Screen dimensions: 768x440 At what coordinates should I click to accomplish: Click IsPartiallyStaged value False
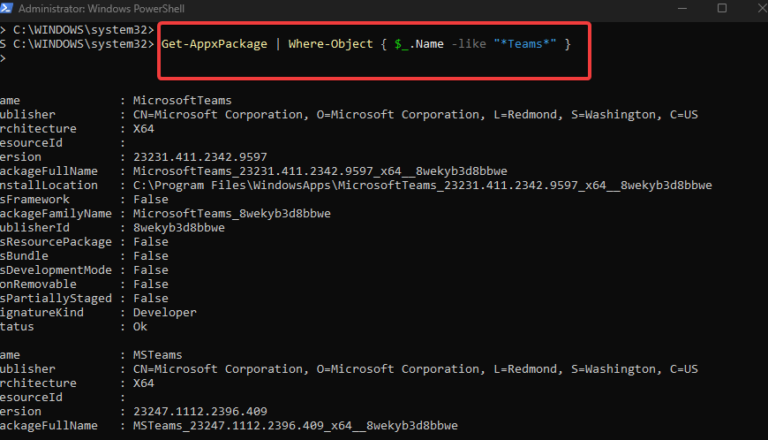150,298
